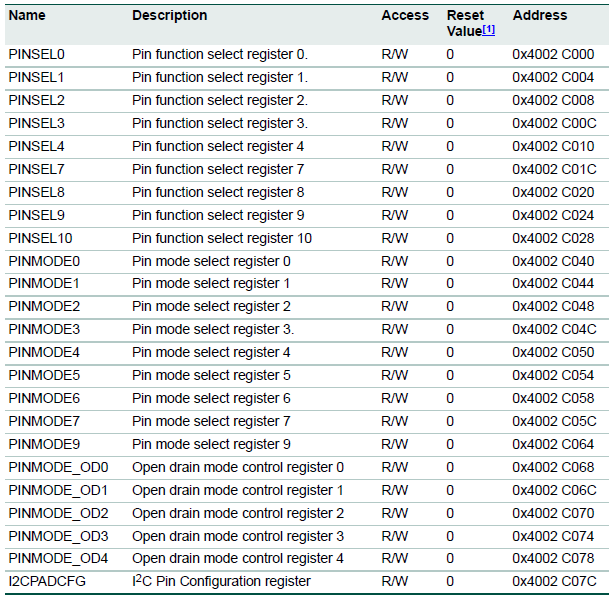Click the PINMODE0 register name
The width and height of the screenshot is (613, 598).
coord(44,261)
